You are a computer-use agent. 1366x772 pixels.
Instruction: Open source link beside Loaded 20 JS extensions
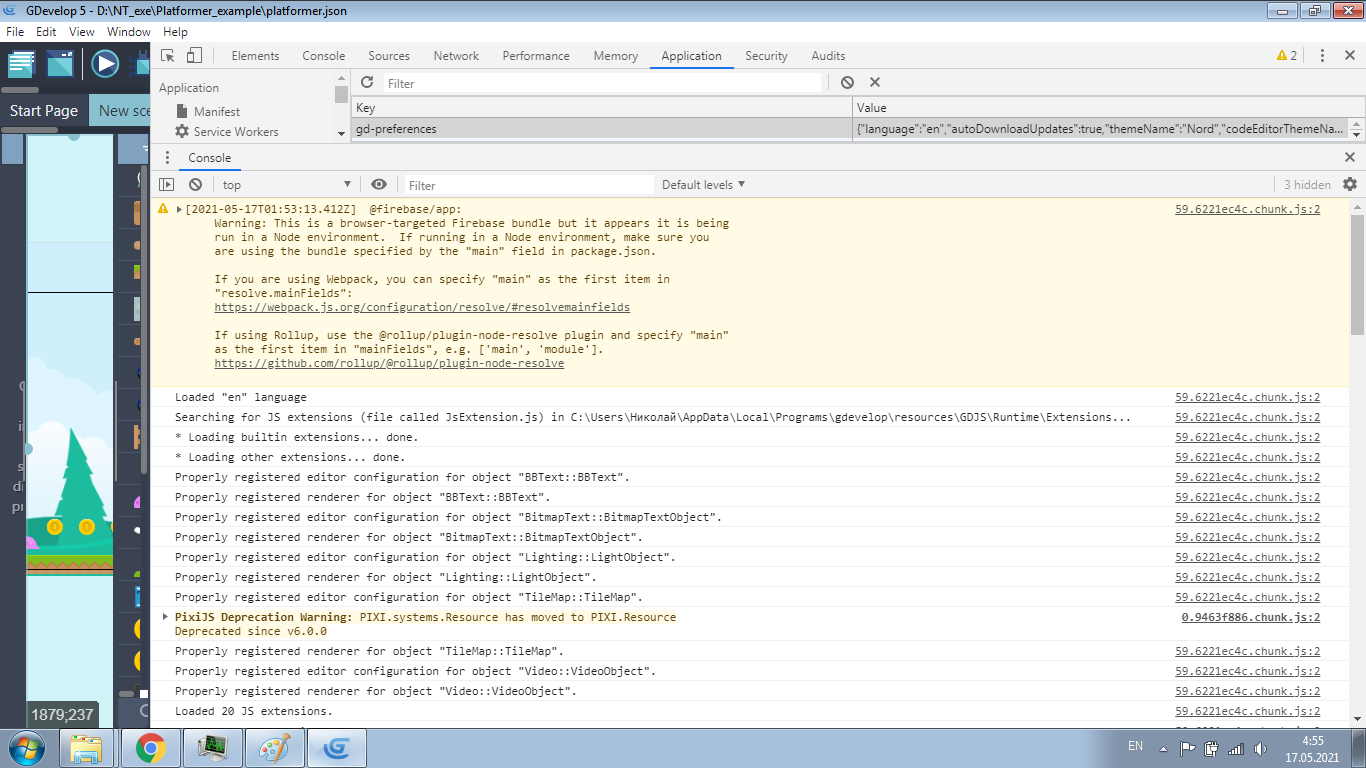coord(1247,711)
